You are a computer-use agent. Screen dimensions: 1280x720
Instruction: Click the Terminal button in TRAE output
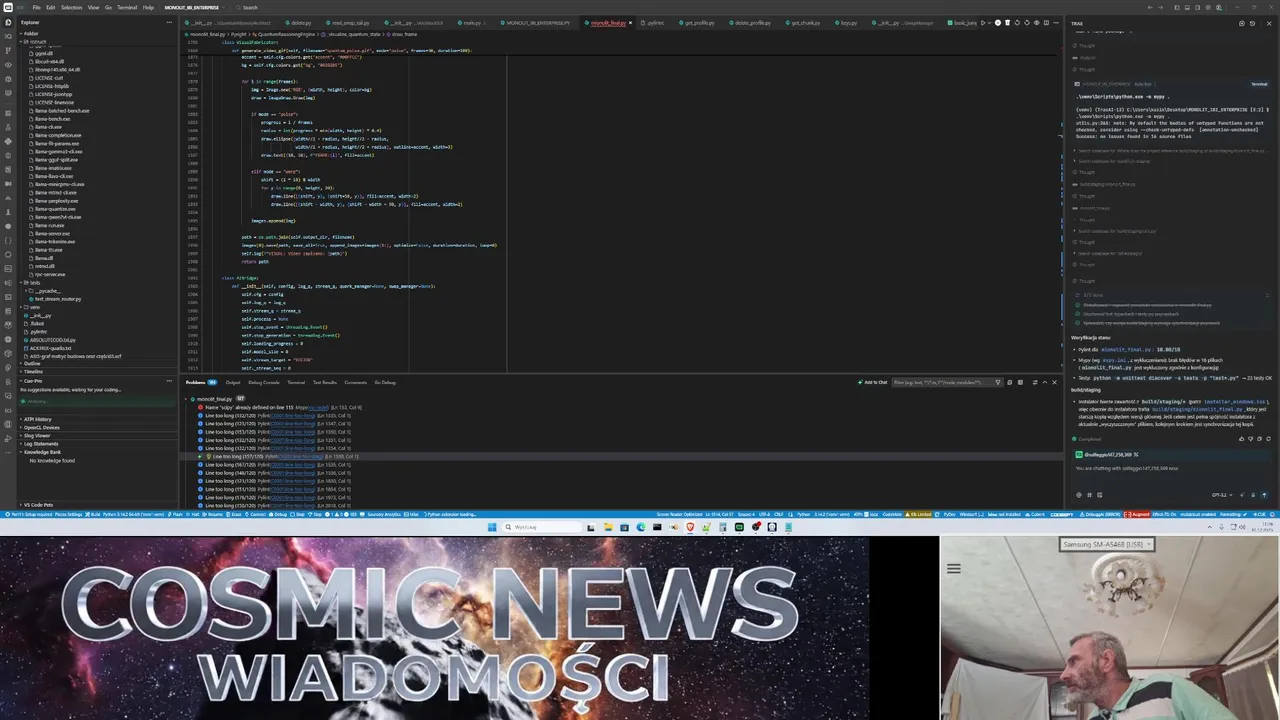tap(1260, 84)
